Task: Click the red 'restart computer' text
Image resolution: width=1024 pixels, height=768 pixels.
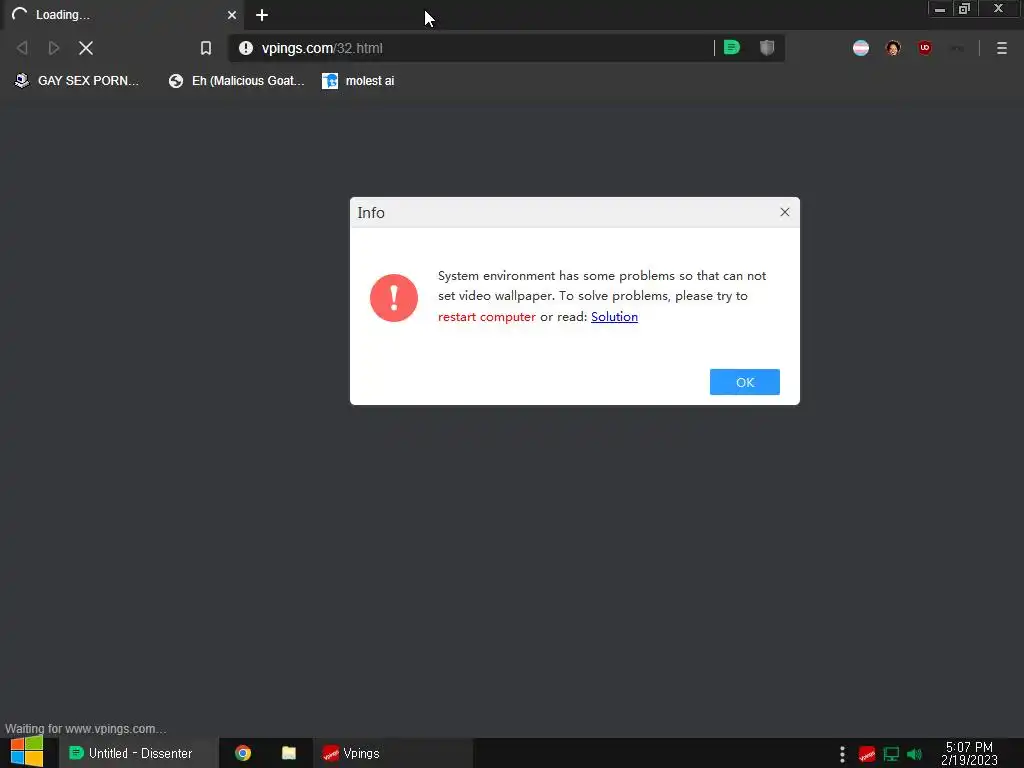Action: (x=487, y=317)
